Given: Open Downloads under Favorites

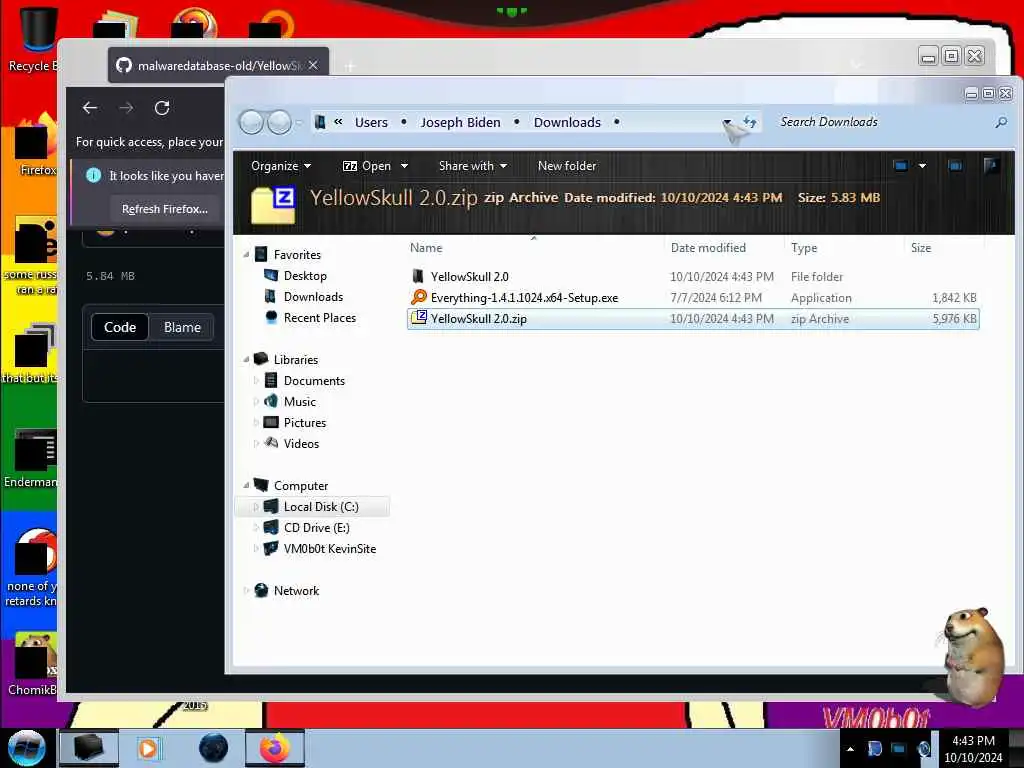Looking at the screenshot, I should [x=313, y=296].
